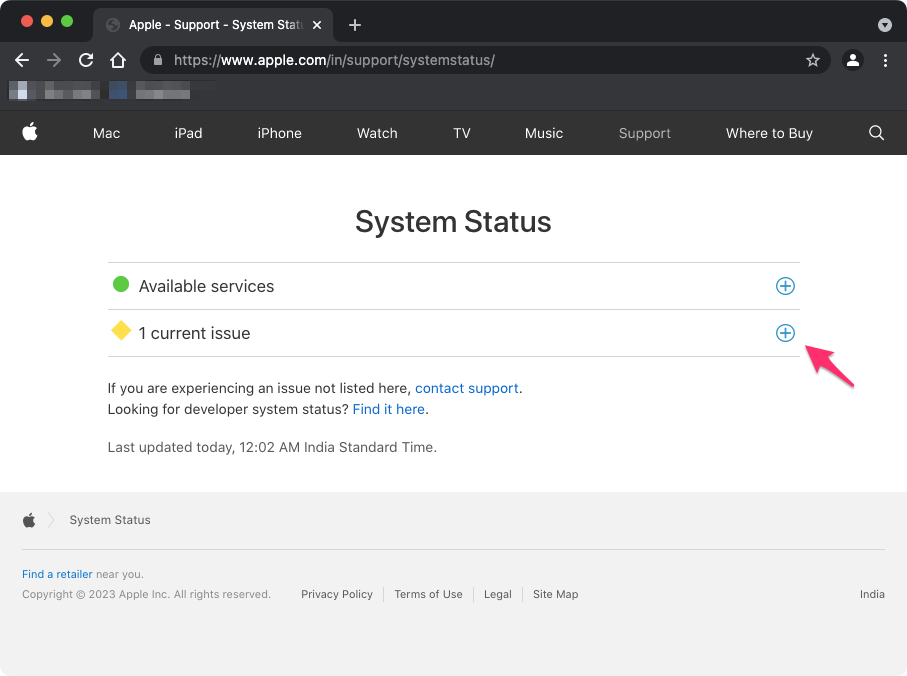Viewport: 907px width, 676px height.
Task: Open the Support menu item
Action: coord(645,133)
